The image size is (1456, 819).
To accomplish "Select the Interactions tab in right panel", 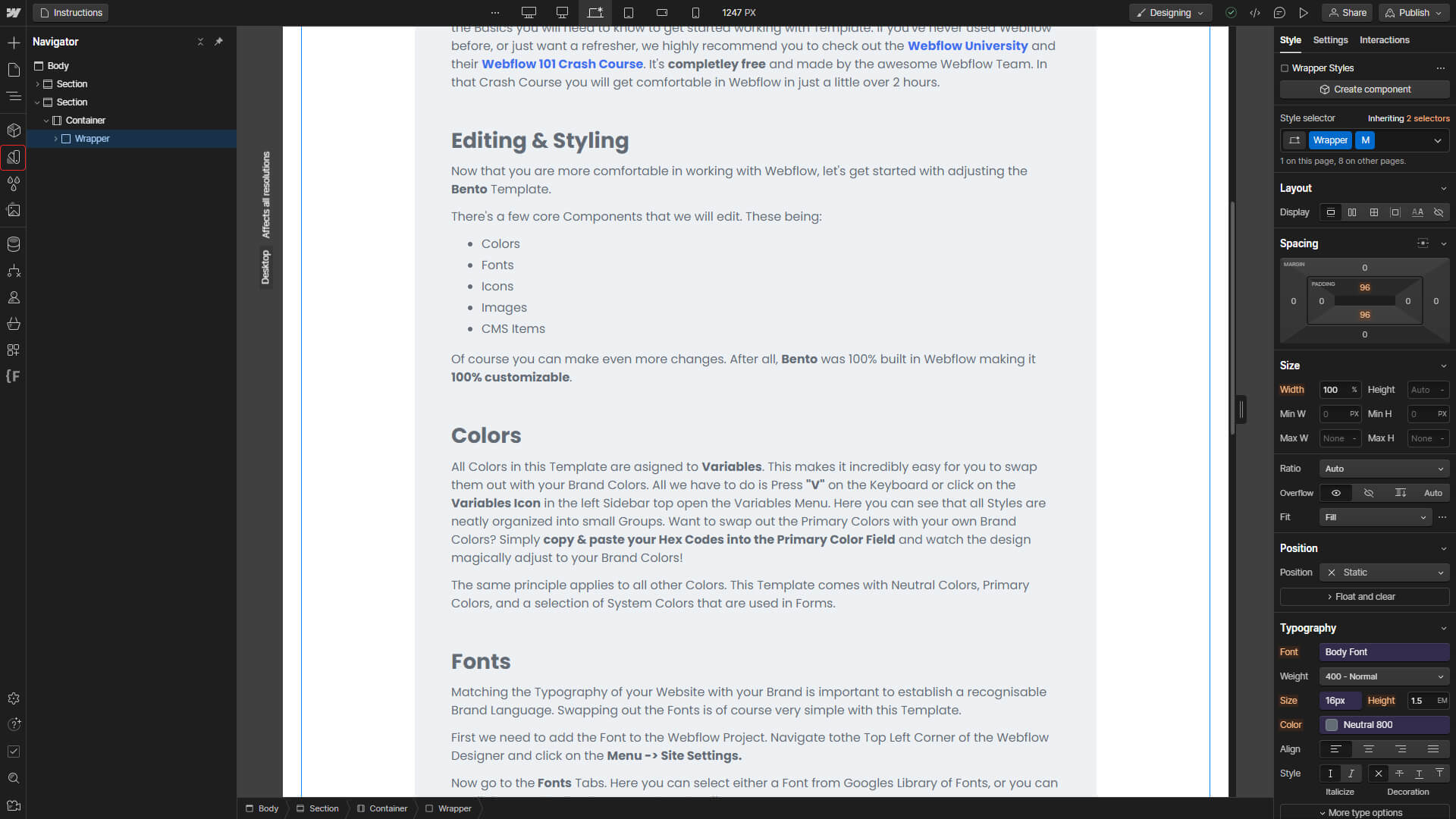I will pos(1383,40).
